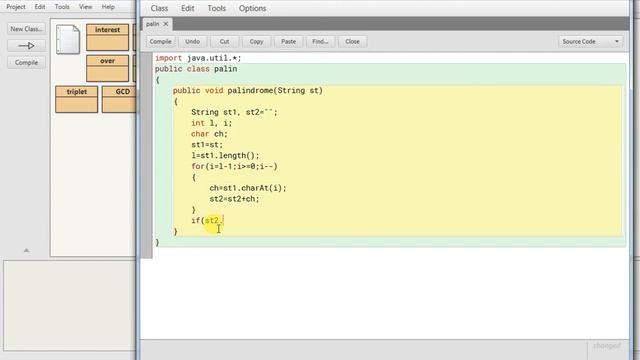Viewport: 640px width, 360px height.
Task: Close the palin tab with its X
Action: (x=166, y=24)
